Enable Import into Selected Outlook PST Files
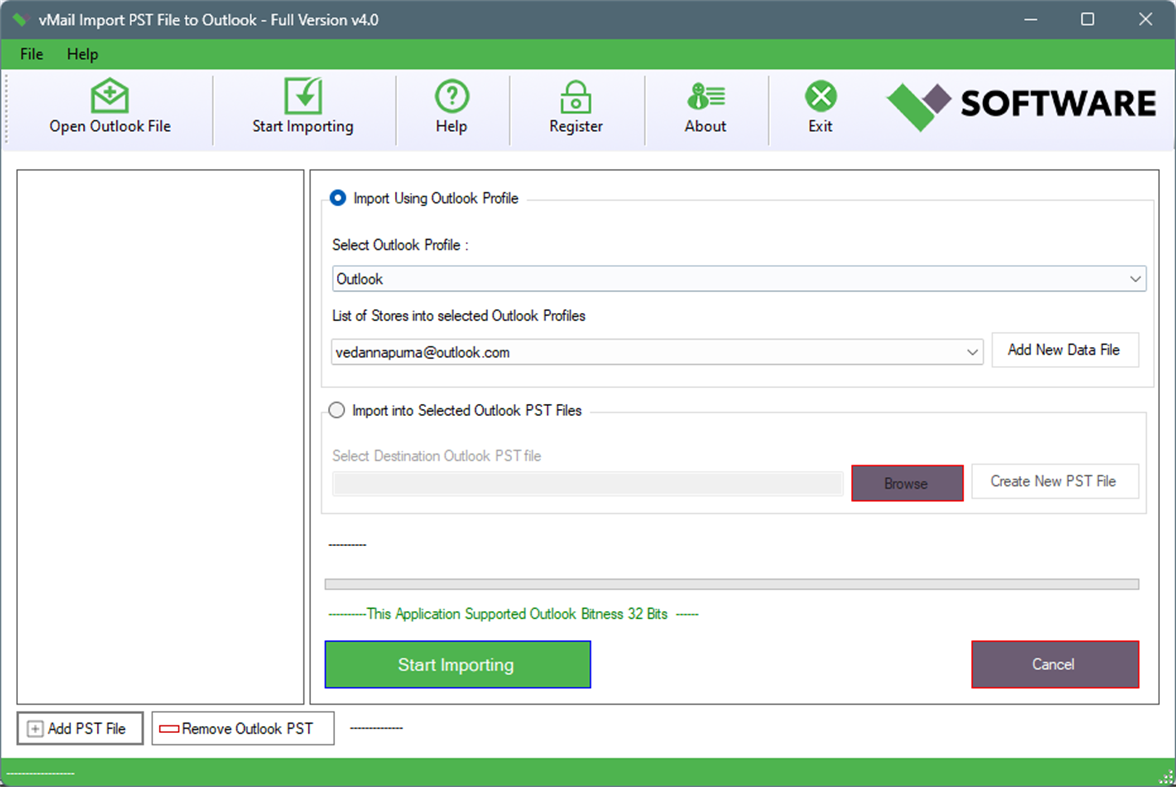 [337, 410]
